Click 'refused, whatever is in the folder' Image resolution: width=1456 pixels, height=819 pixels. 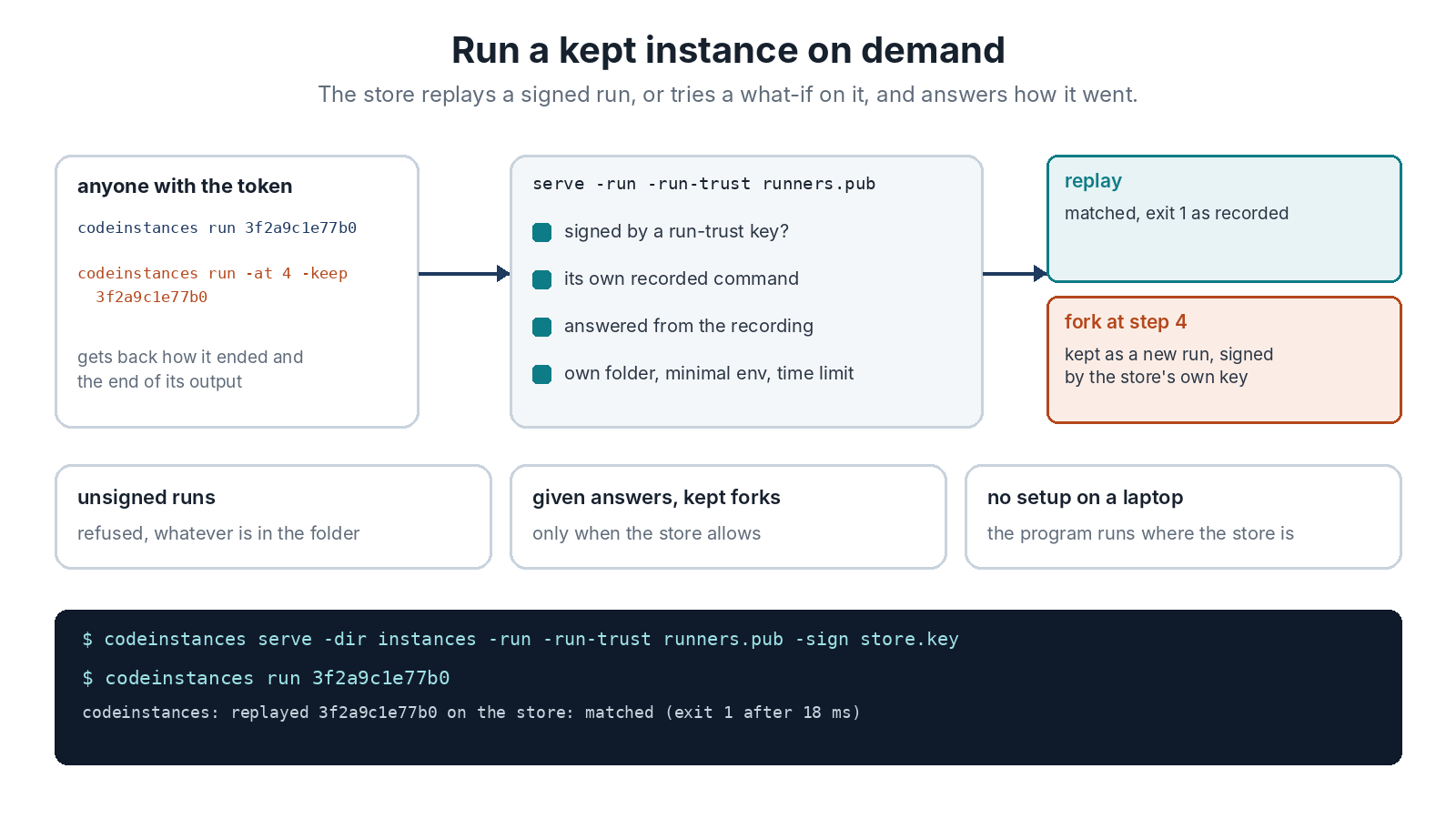coord(218,533)
